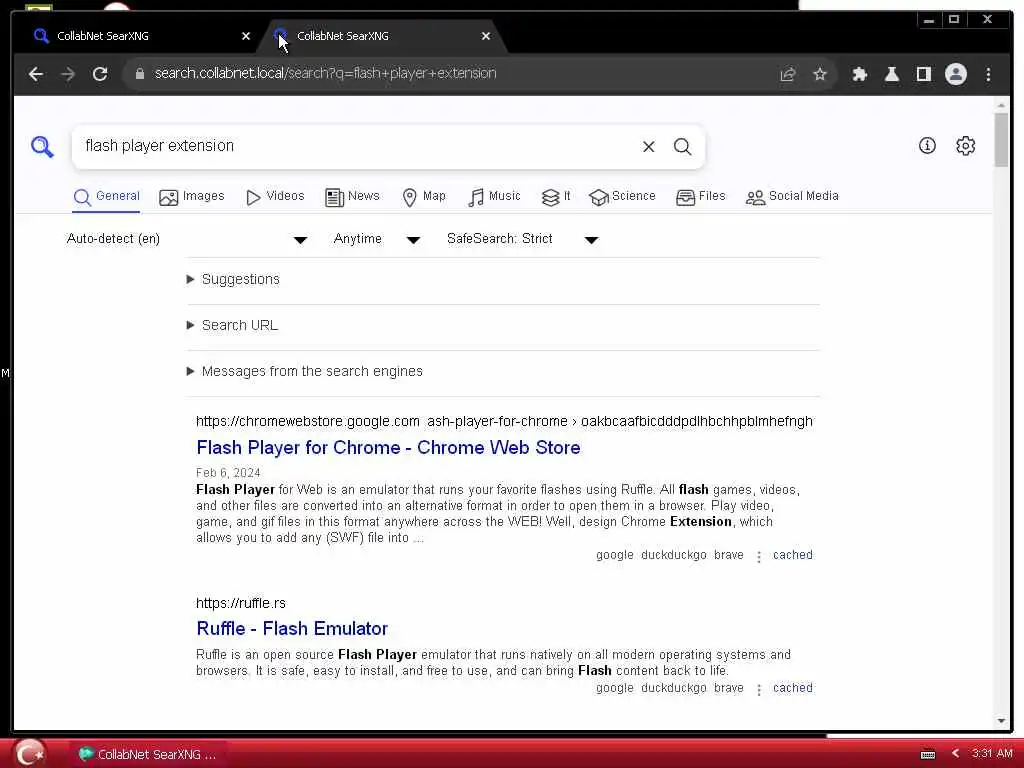Toggle the browser side panel icon

tap(923, 74)
